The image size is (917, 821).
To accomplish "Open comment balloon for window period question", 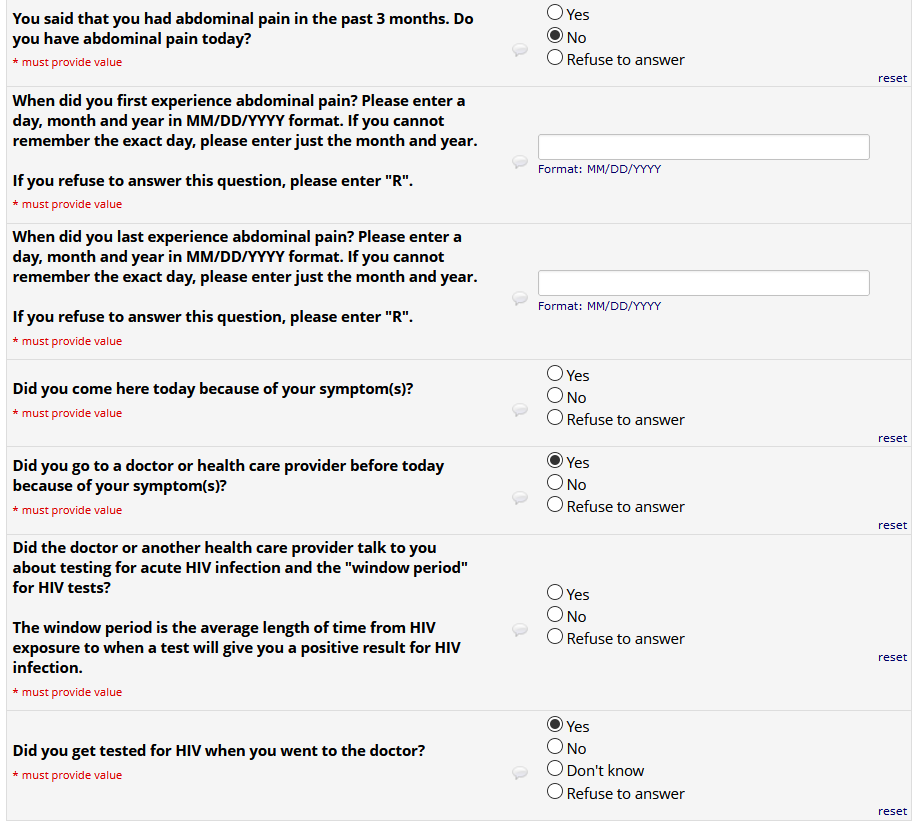I will pos(520,630).
